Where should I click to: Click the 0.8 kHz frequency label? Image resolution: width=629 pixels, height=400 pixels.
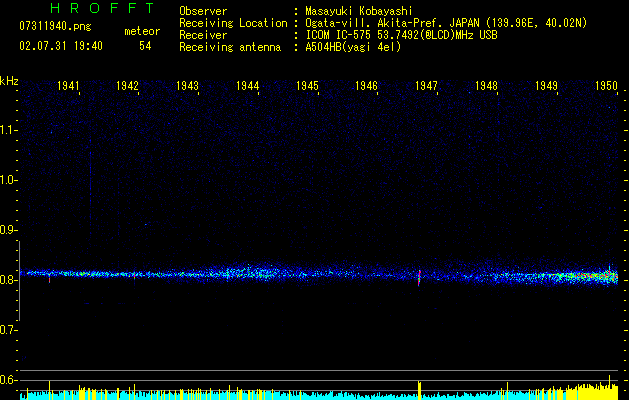[x=8, y=280]
